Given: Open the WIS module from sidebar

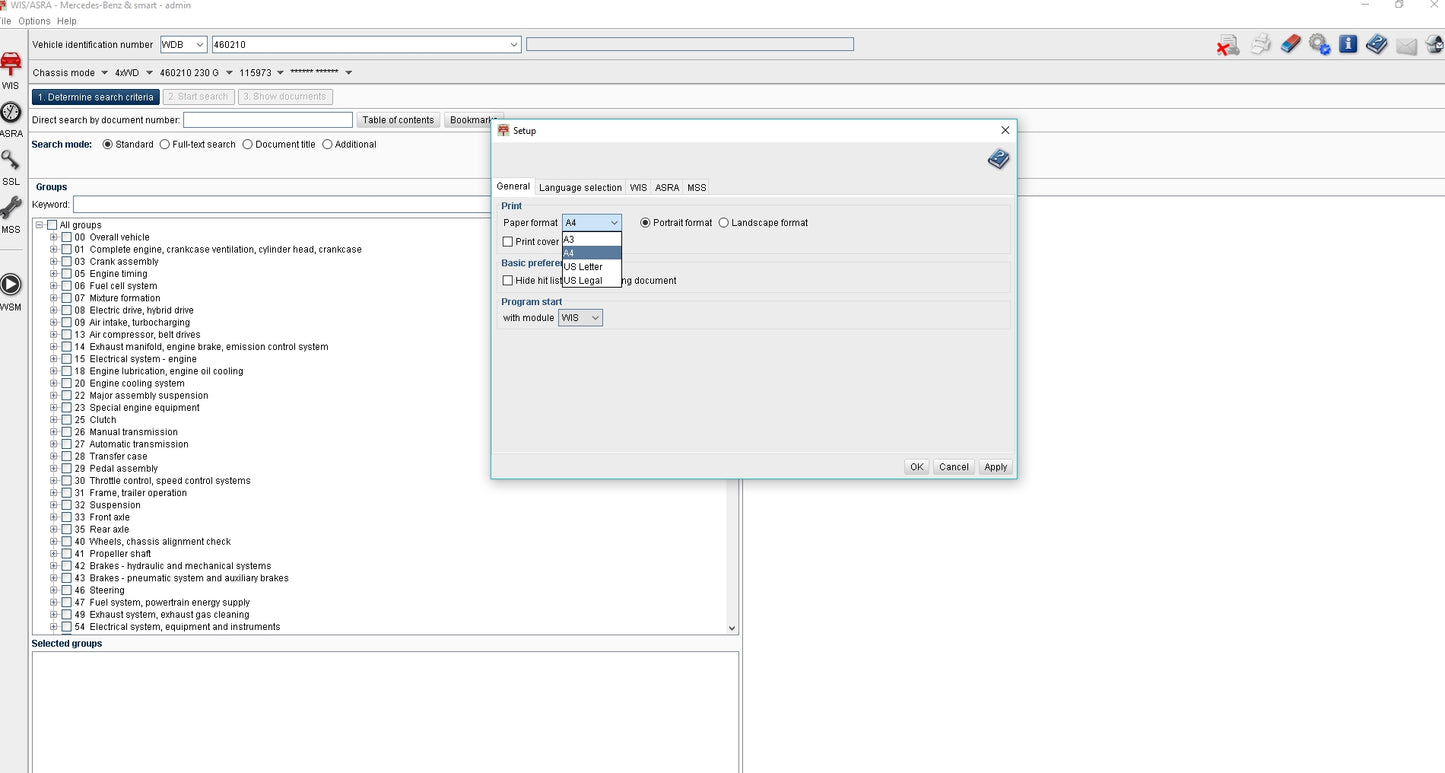Looking at the screenshot, I should point(11,65).
